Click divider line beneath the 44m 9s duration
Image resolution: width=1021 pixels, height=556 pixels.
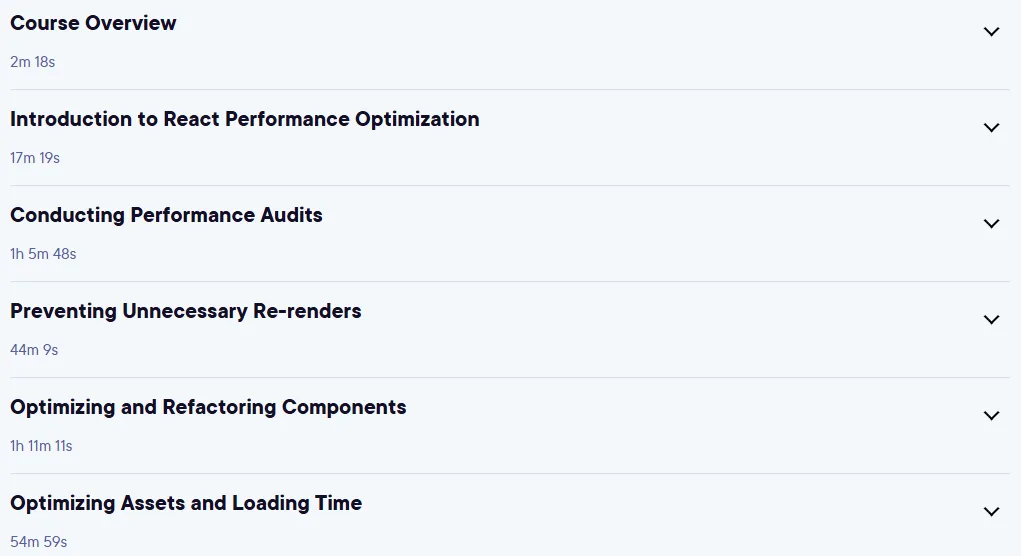pos(510,378)
